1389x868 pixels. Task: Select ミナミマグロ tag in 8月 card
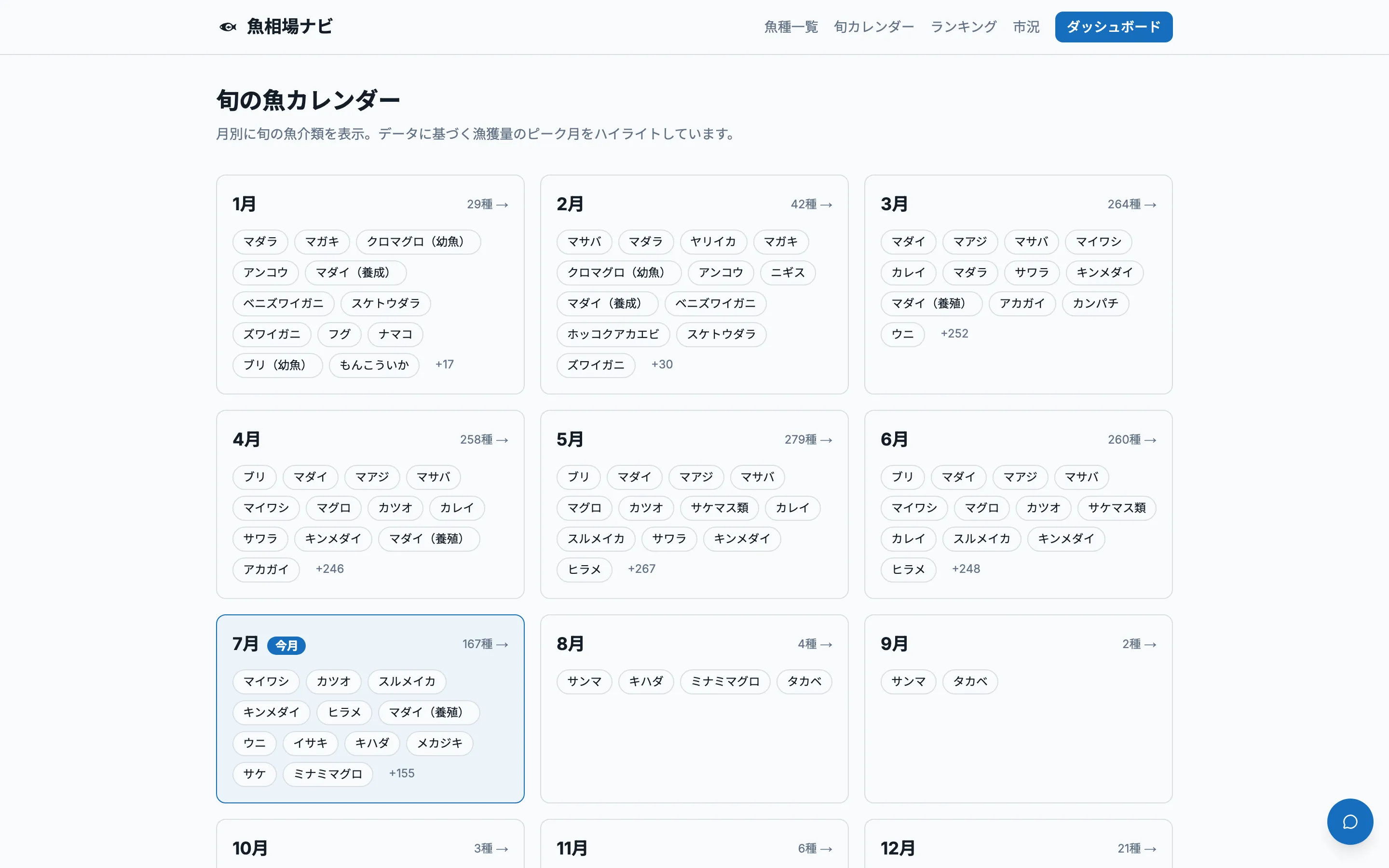pyautogui.click(x=725, y=682)
